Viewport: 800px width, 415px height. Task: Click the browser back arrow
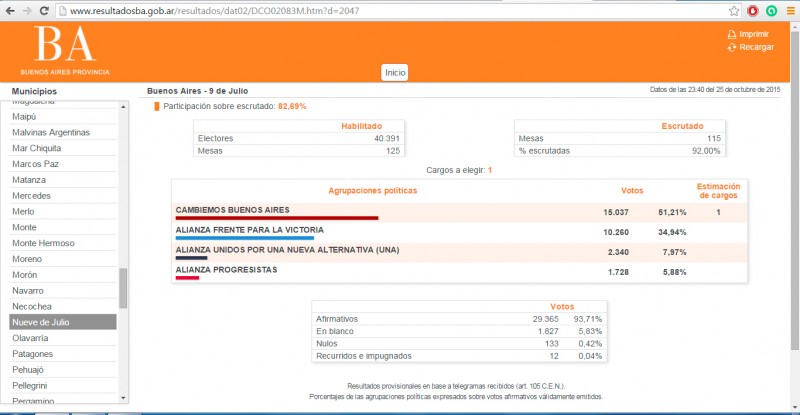pyautogui.click(x=9, y=11)
